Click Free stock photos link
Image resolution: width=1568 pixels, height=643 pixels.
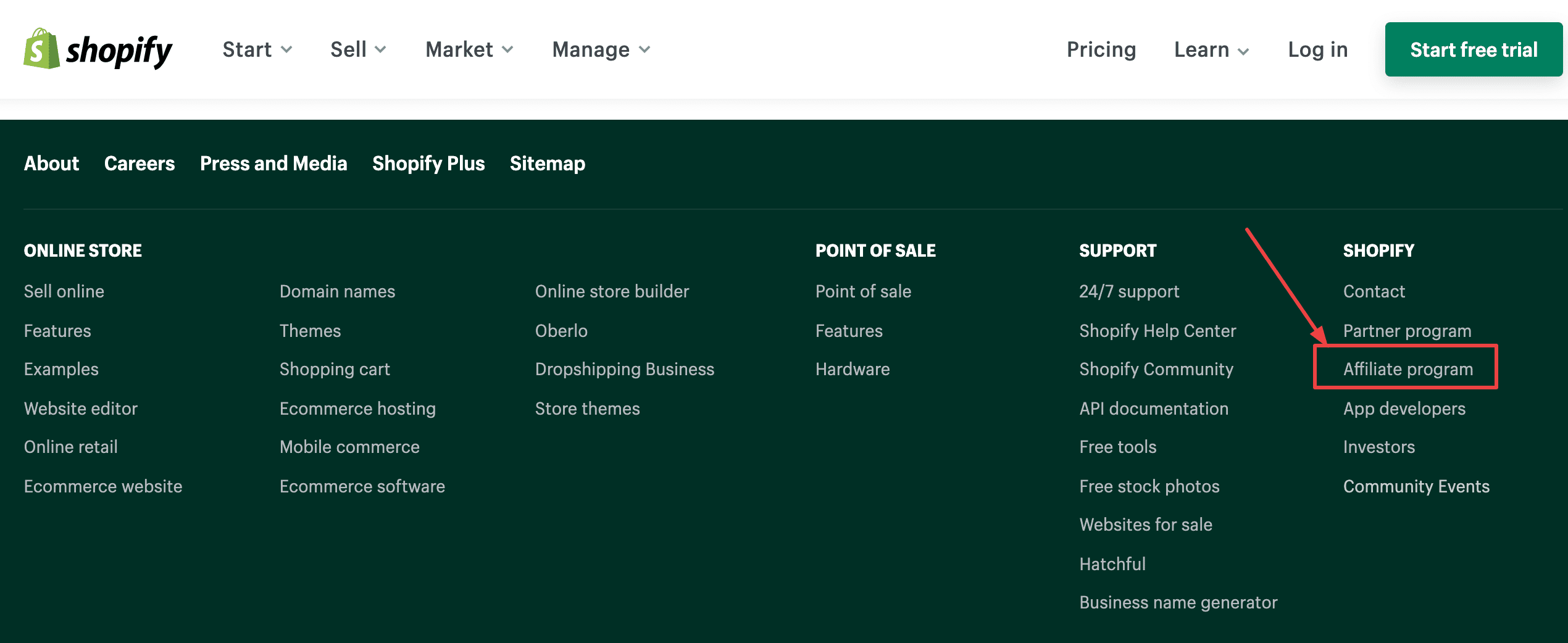pos(1149,486)
